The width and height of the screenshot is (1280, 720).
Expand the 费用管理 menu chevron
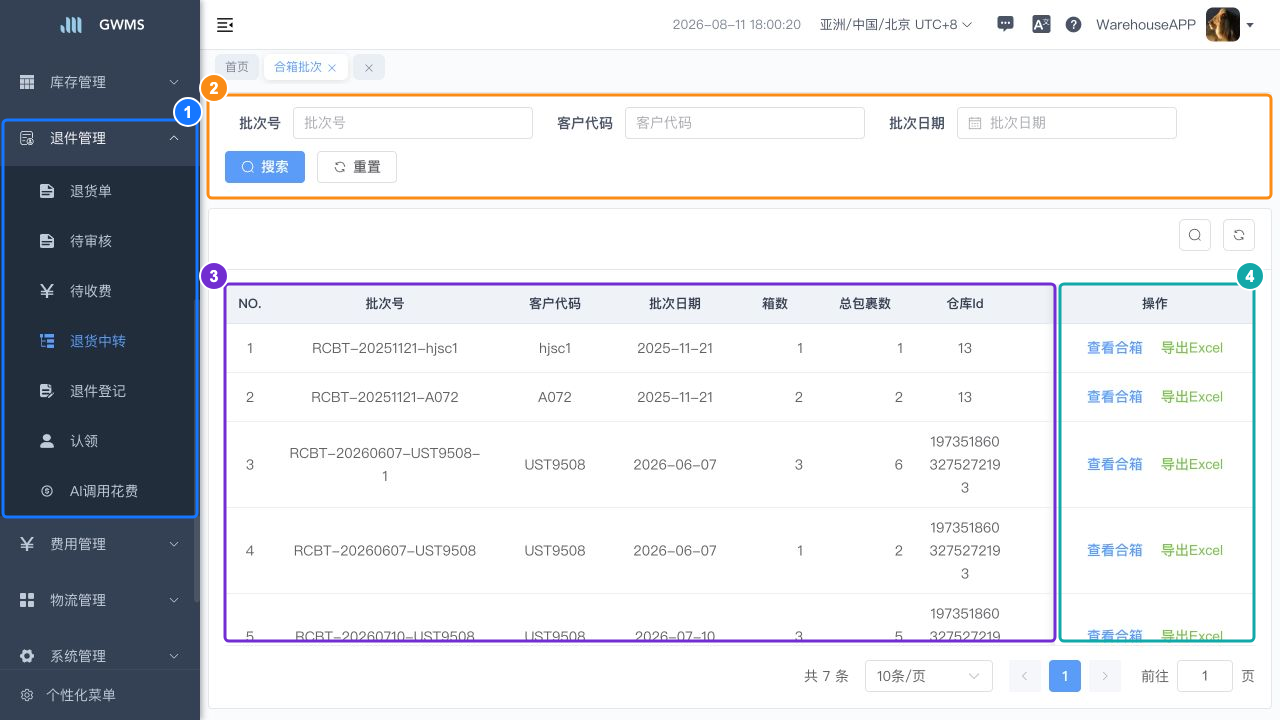[174, 544]
